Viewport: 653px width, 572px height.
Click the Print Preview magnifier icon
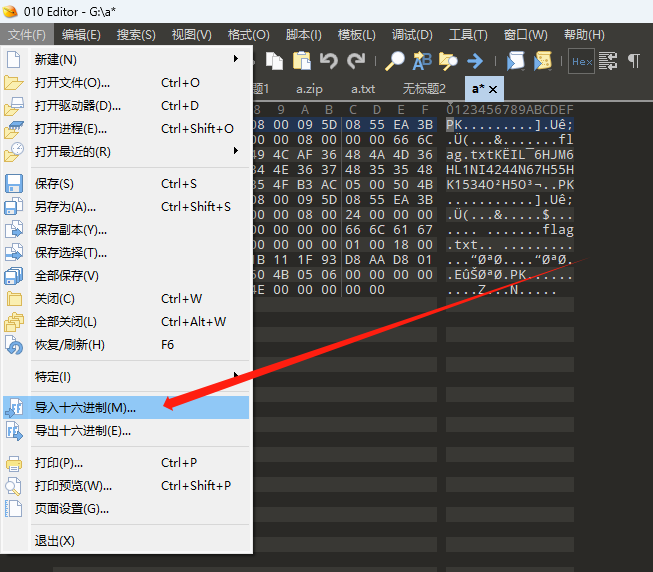tap(14, 486)
